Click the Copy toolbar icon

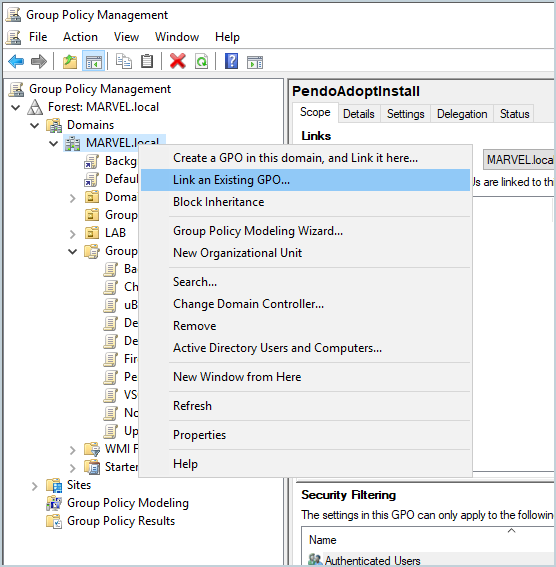click(x=124, y=61)
